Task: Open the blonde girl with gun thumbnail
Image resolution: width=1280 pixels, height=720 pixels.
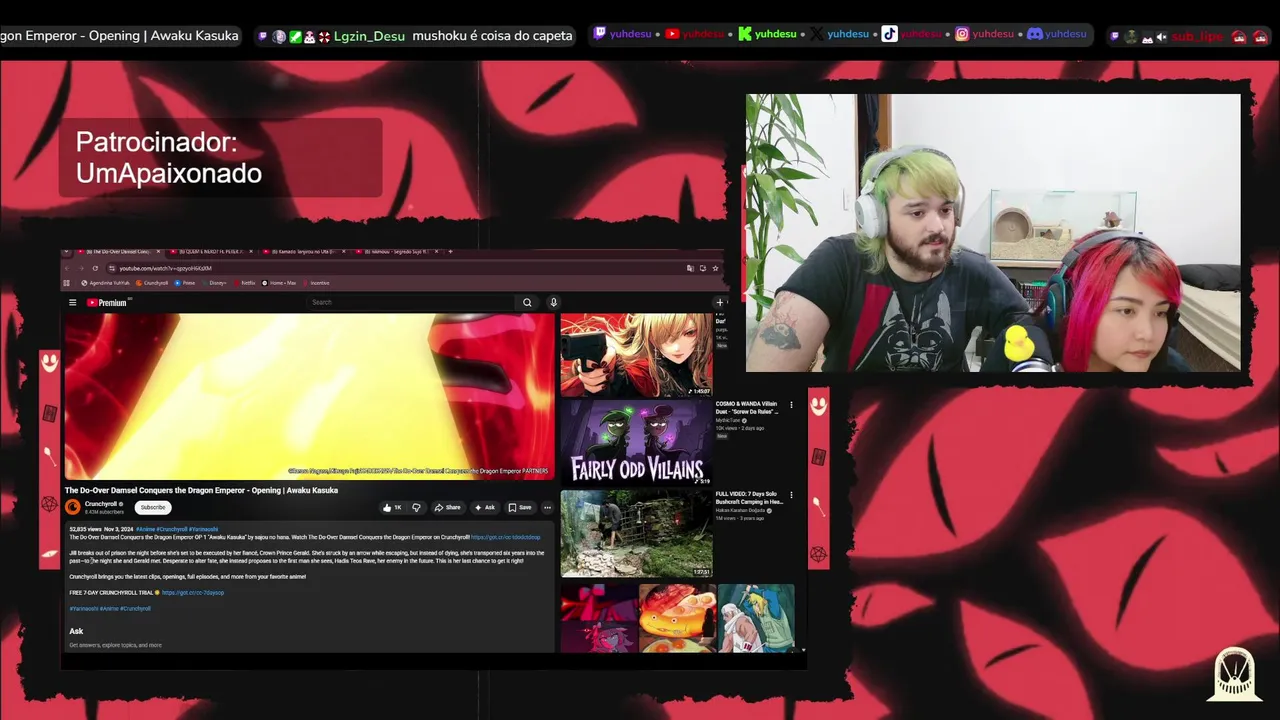Action: click(x=636, y=355)
